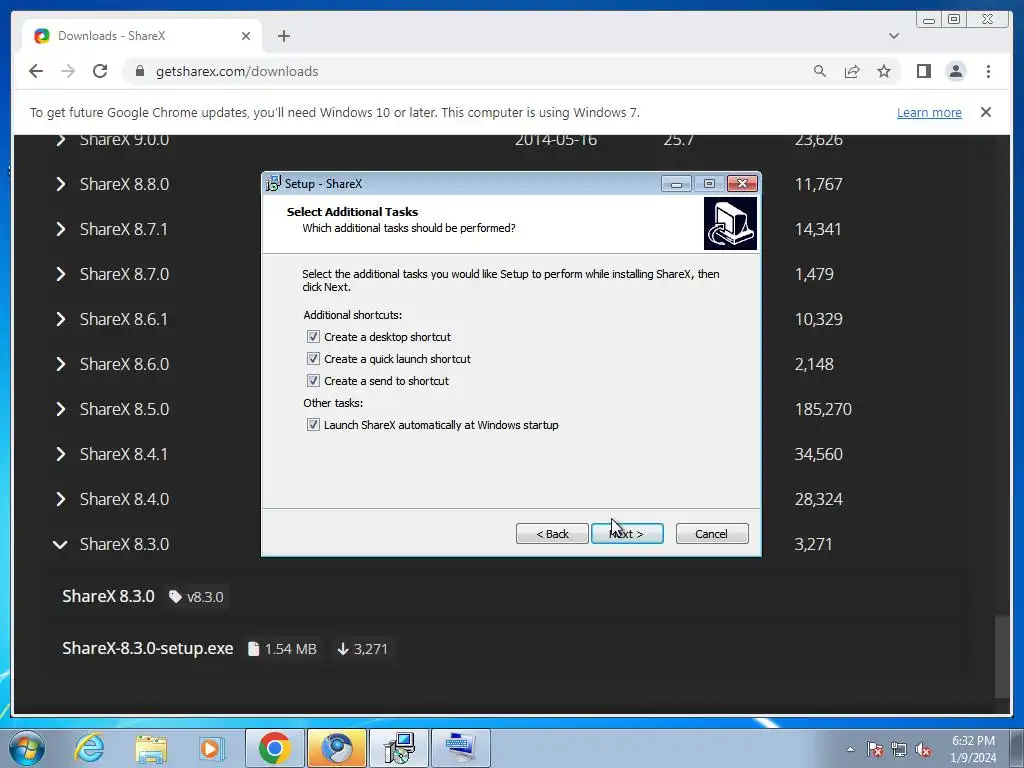Switch to the ShareX Setup installer taskbar icon
1024x768 pixels.
click(399, 748)
